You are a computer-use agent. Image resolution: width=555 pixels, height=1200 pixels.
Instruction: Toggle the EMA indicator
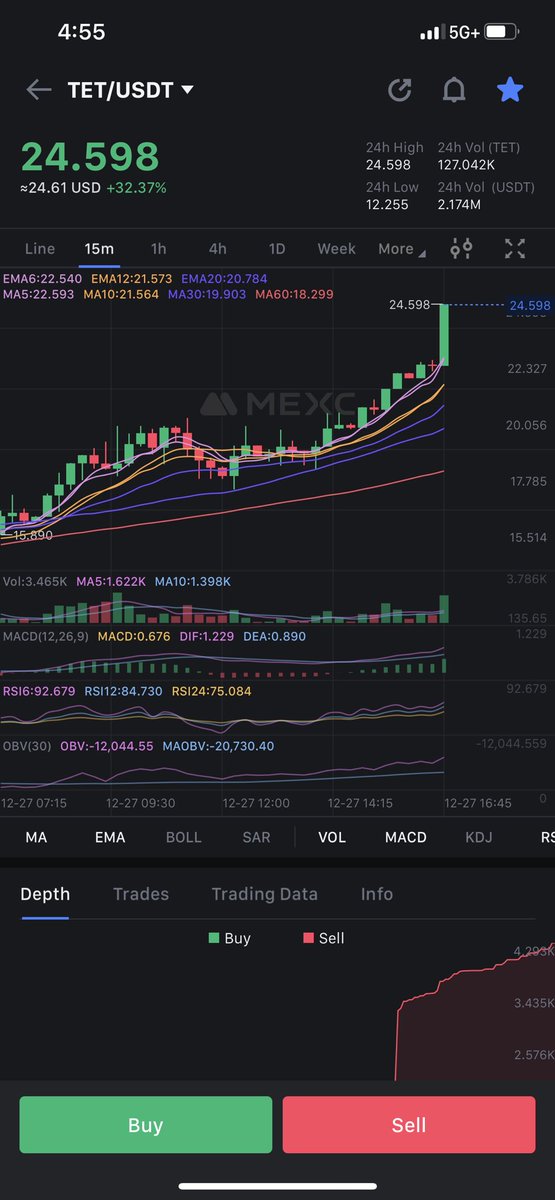click(x=110, y=837)
